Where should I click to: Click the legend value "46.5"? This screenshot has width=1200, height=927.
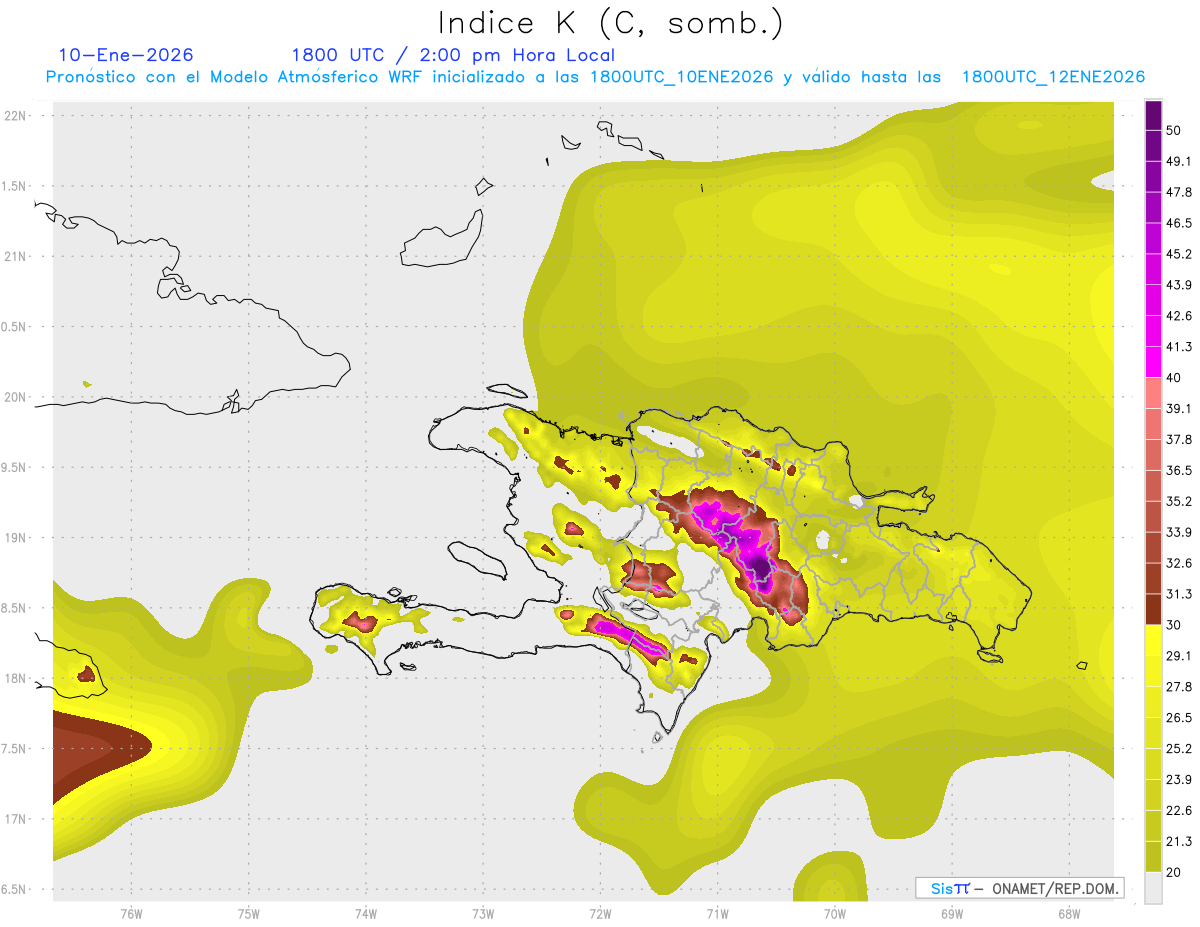point(1178,224)
